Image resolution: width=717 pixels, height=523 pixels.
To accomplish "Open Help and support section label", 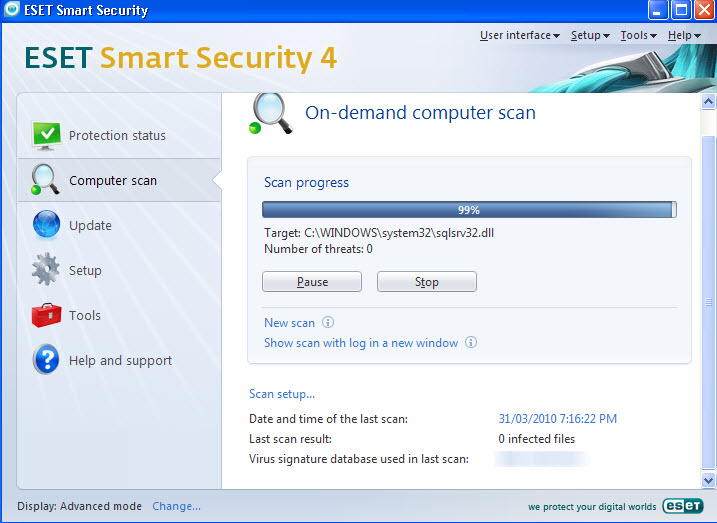I will [120, 361].
